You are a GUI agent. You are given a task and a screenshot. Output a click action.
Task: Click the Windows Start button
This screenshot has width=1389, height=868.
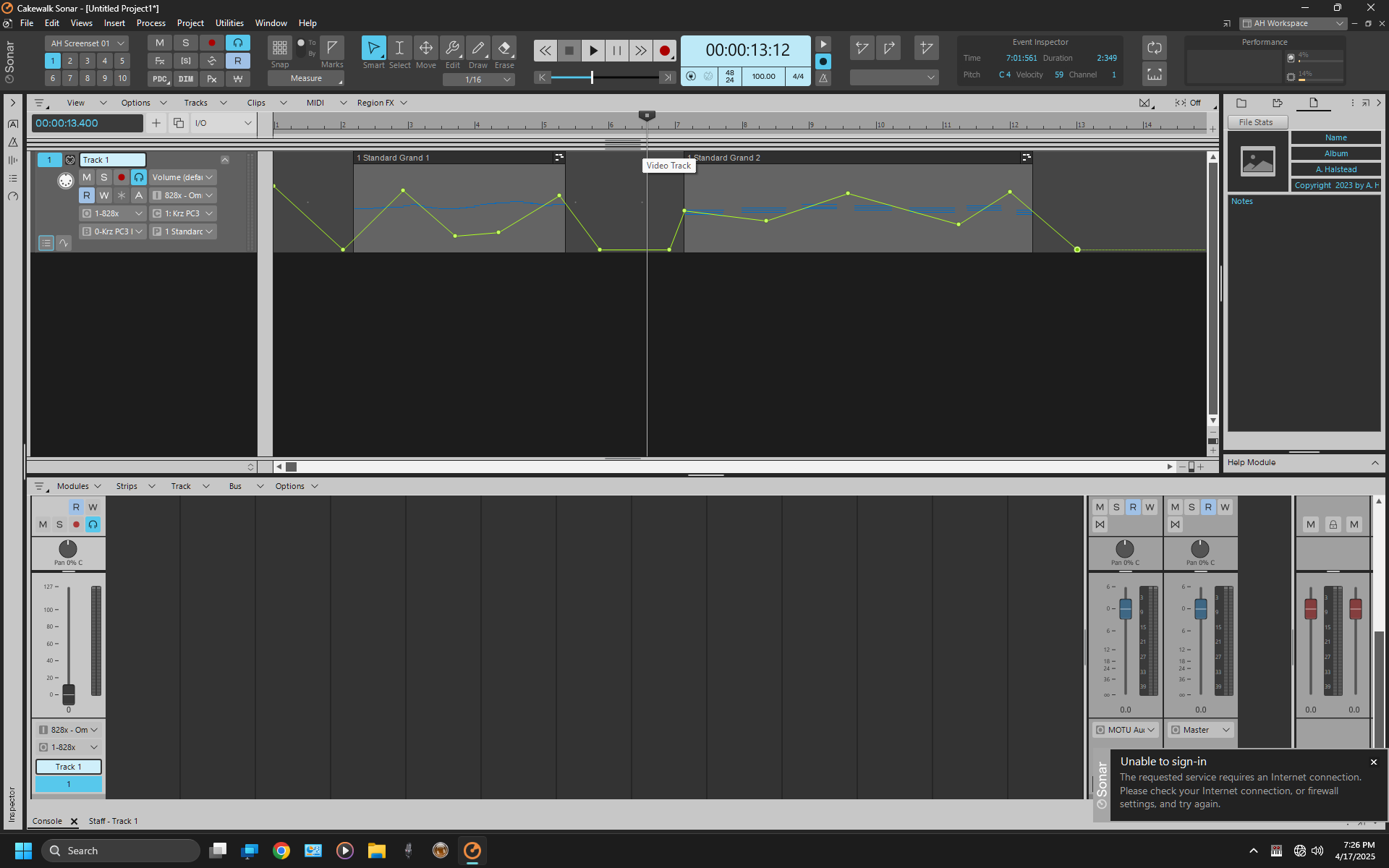pyautogui.click(x=23, y=851)
